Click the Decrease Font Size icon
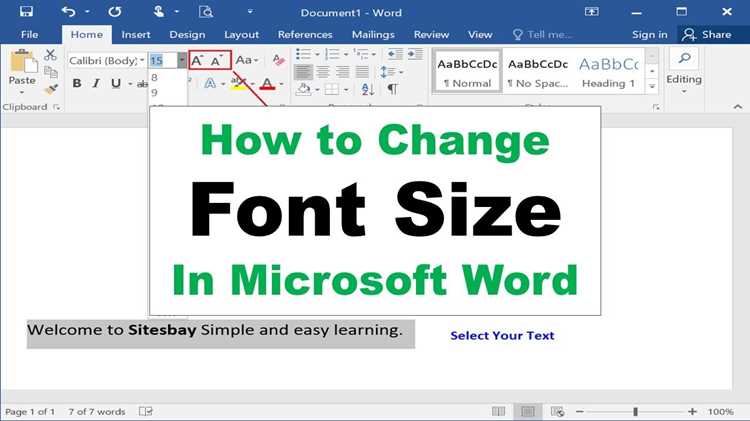This screenshot has height=421, width=750. point(217,60)
